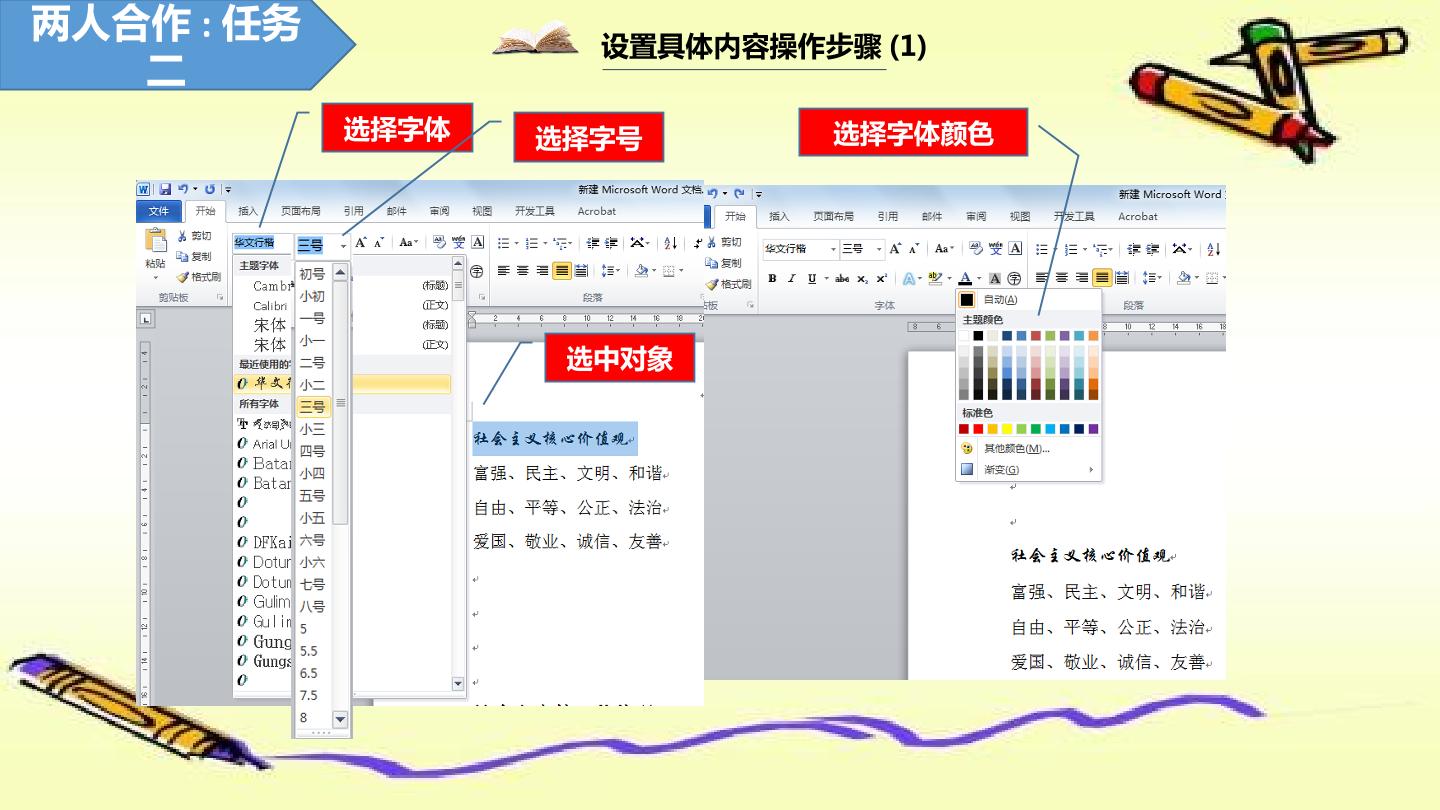This screenshot has width=1440, height=810.
Task: Toggle Underline formatting button
Action: click(812, 278)
